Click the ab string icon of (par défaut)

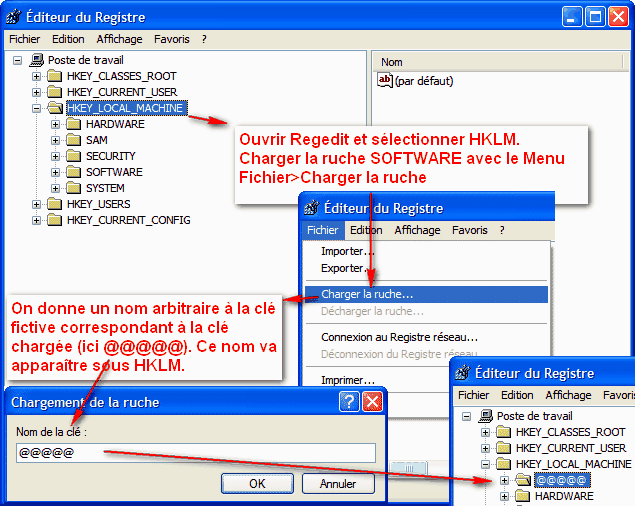click(x=385, y=80)
